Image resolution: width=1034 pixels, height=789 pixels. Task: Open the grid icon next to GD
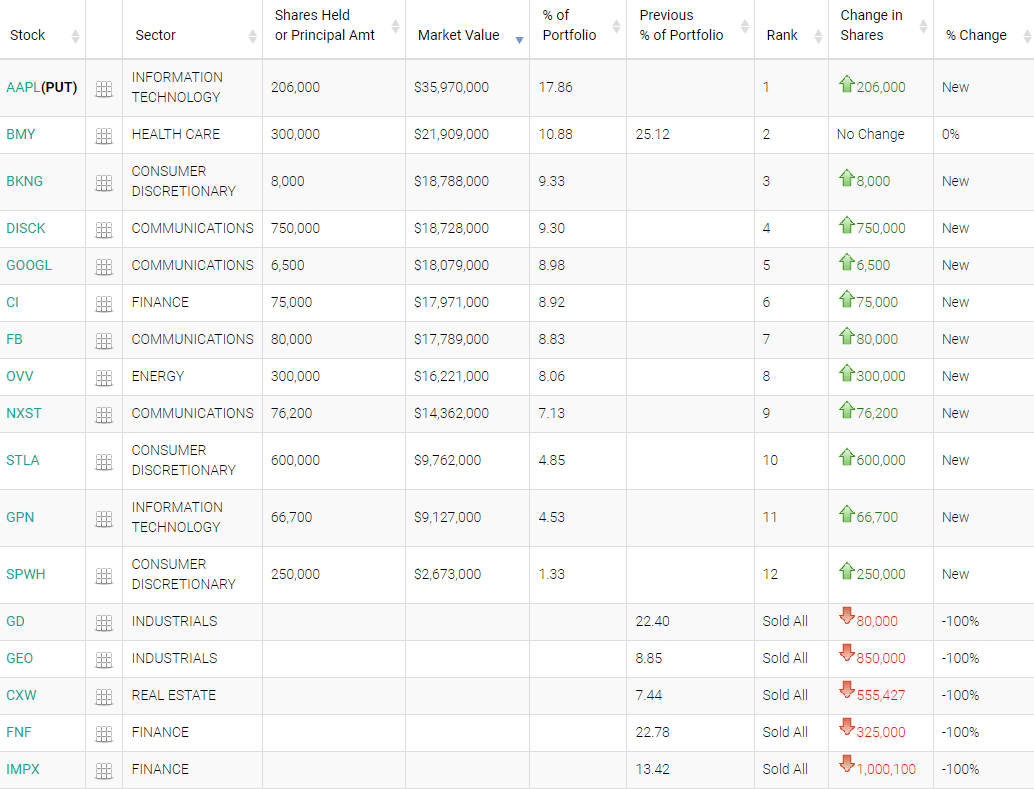coord(104,623)
